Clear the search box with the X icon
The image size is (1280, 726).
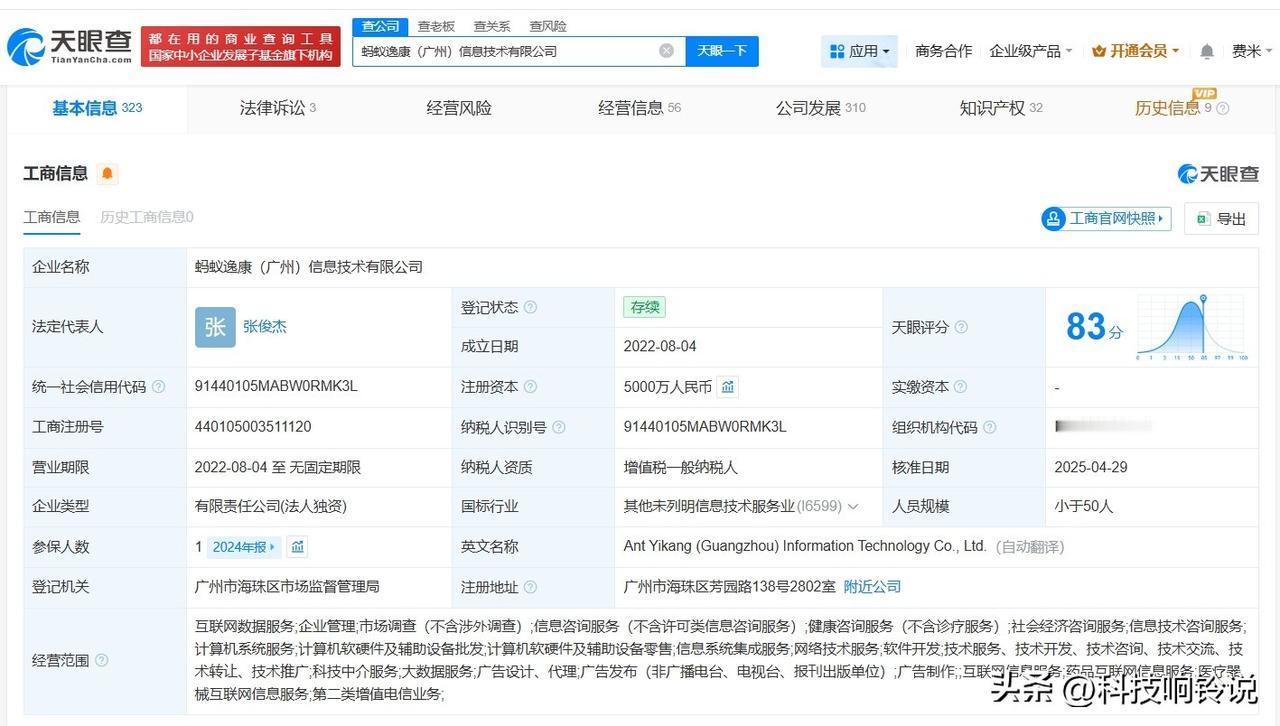point(666,51)
